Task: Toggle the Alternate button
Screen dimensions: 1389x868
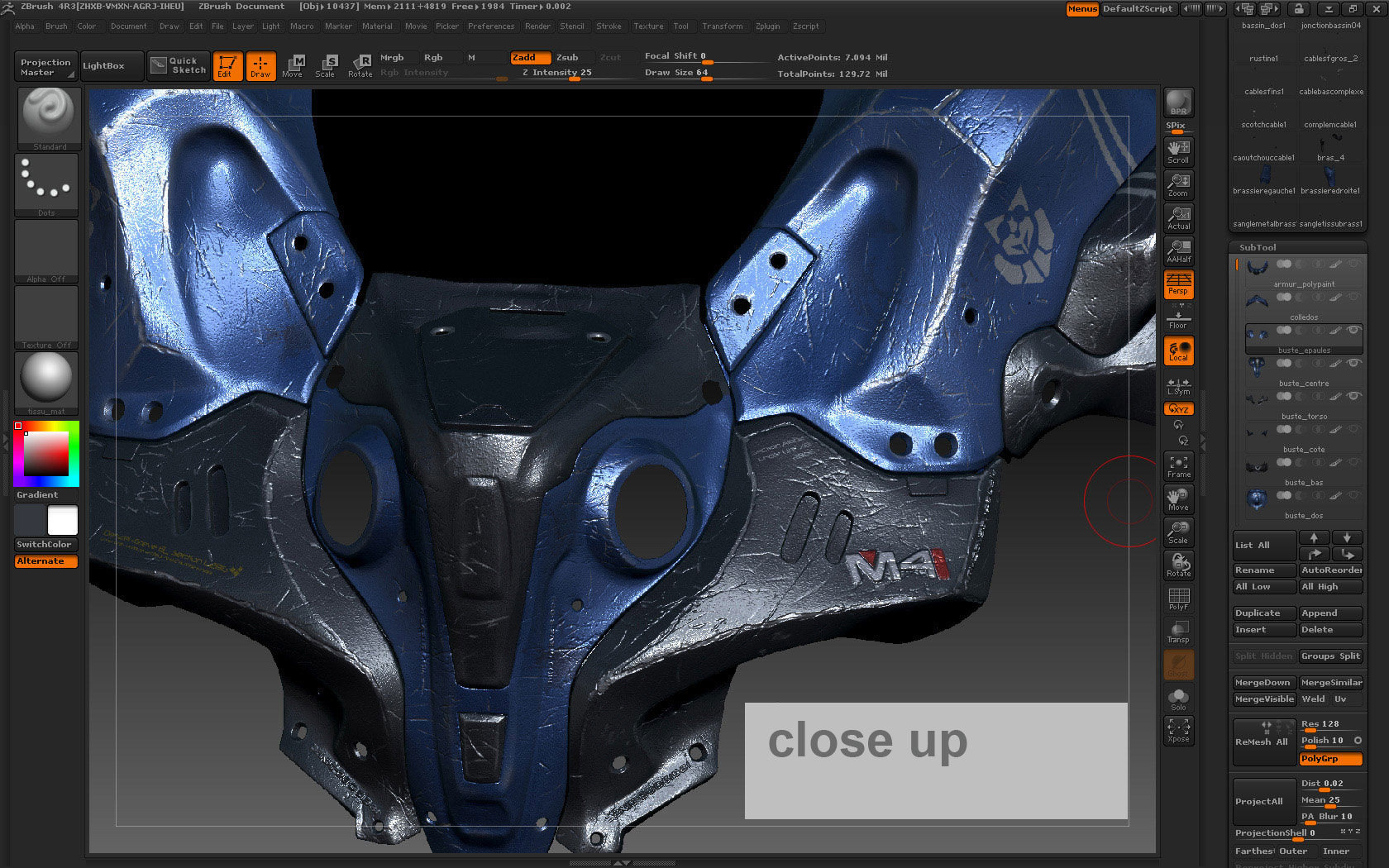Action: pos(45,561)
